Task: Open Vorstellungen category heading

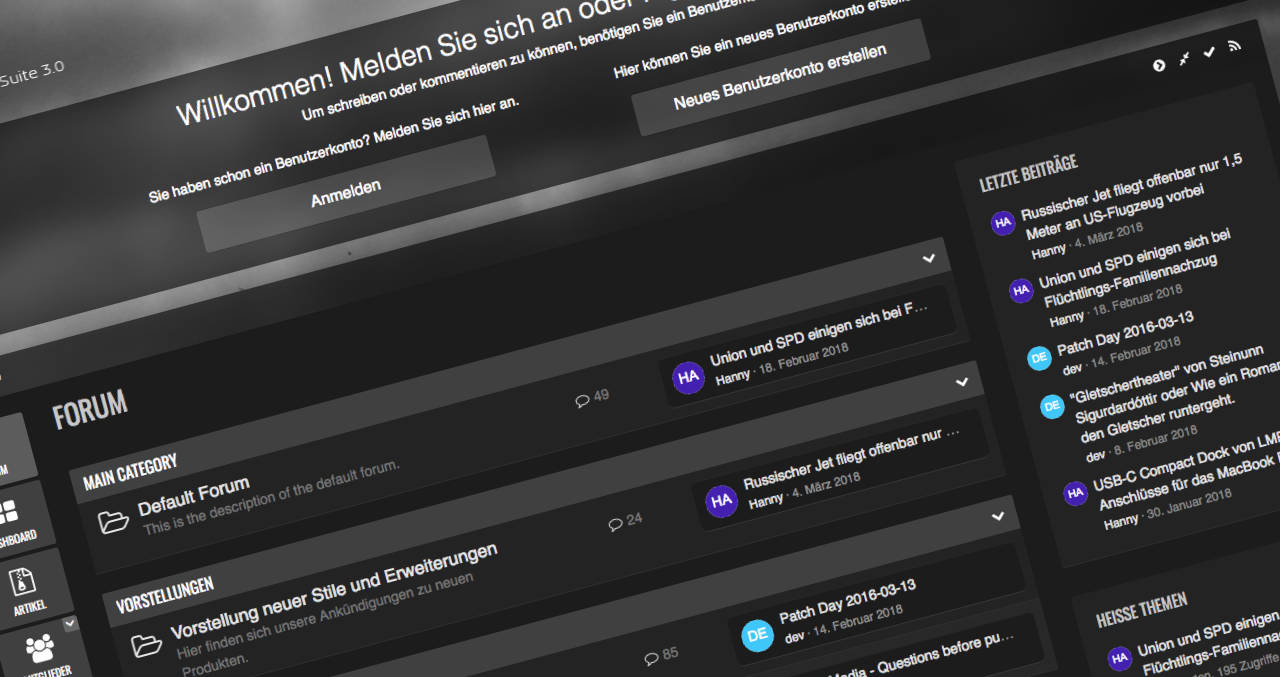Action: (164, 593)
